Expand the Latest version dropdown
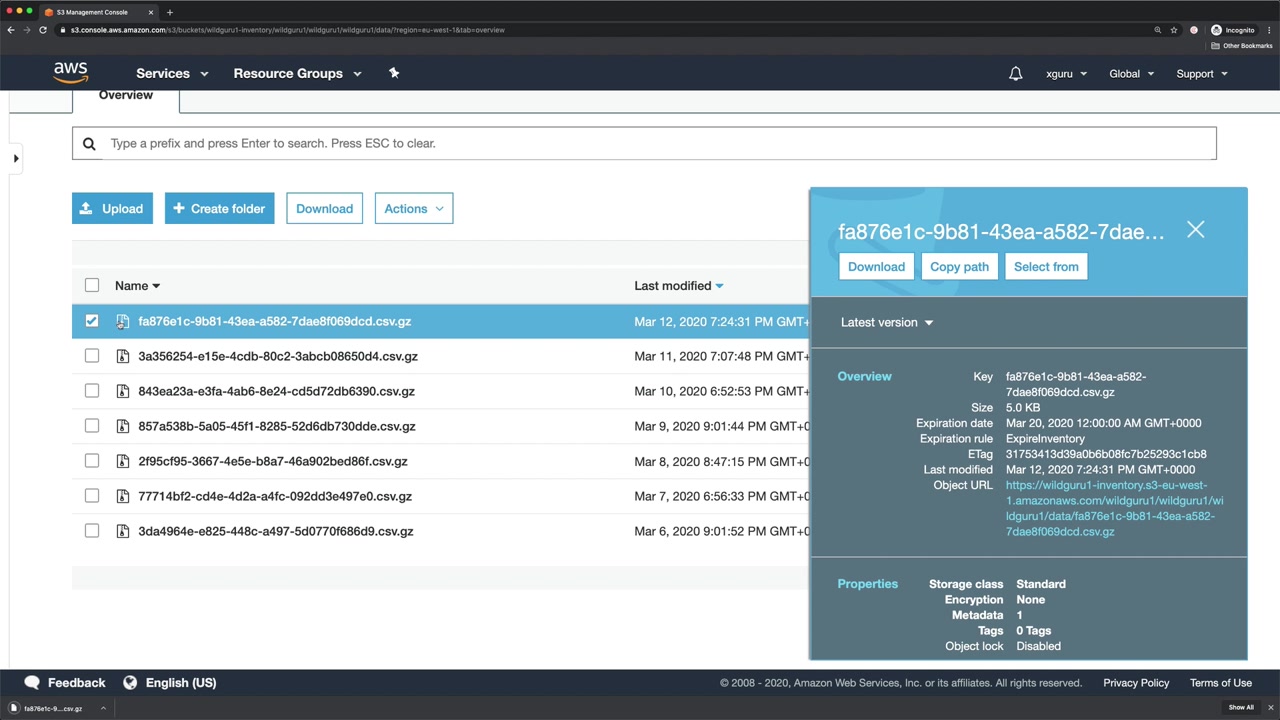1280x720 pixels. [886, 322]
